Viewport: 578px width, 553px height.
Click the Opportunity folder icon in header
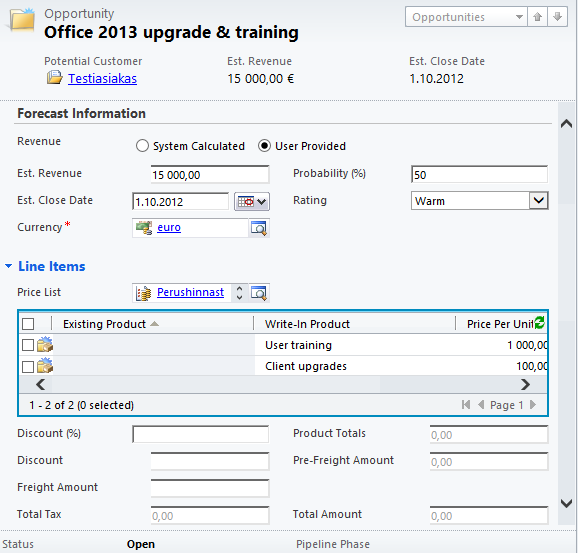[22, 21]
